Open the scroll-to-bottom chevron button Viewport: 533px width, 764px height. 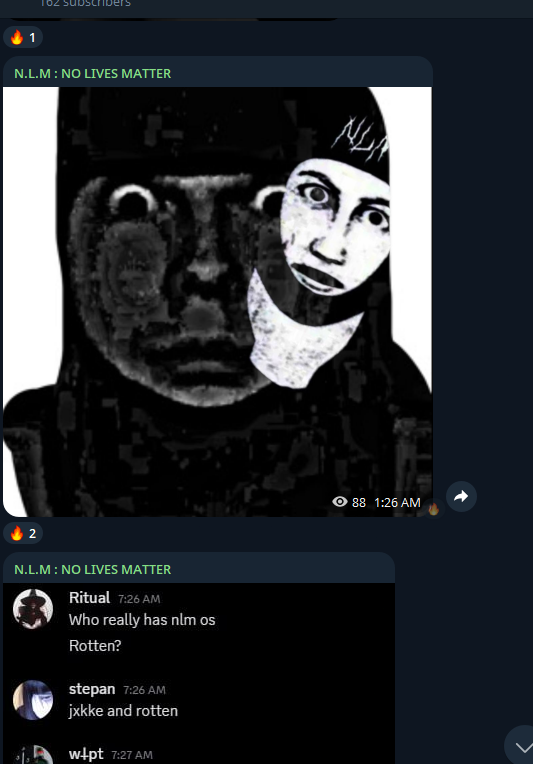(522, 746)
